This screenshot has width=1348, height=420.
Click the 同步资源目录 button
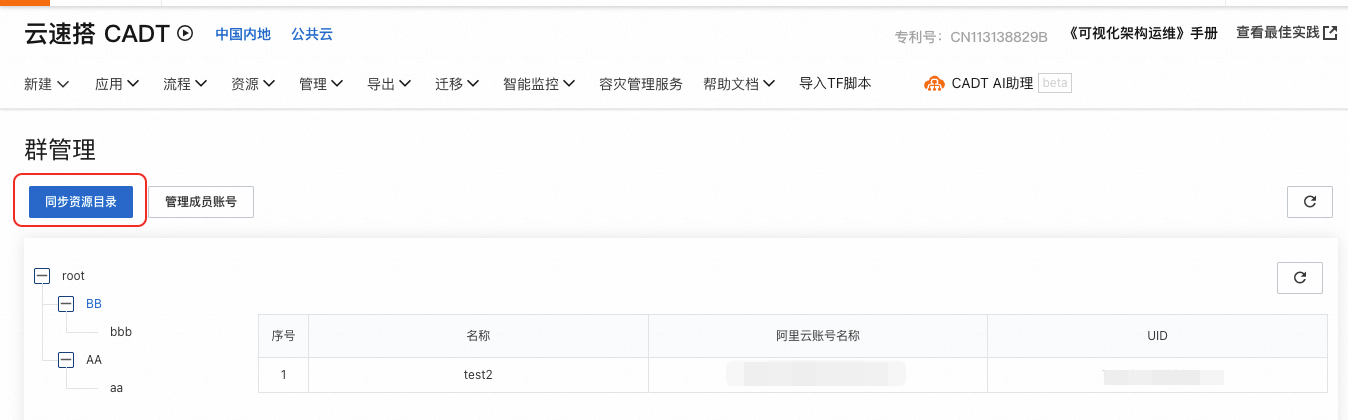[x=81, y=201]
